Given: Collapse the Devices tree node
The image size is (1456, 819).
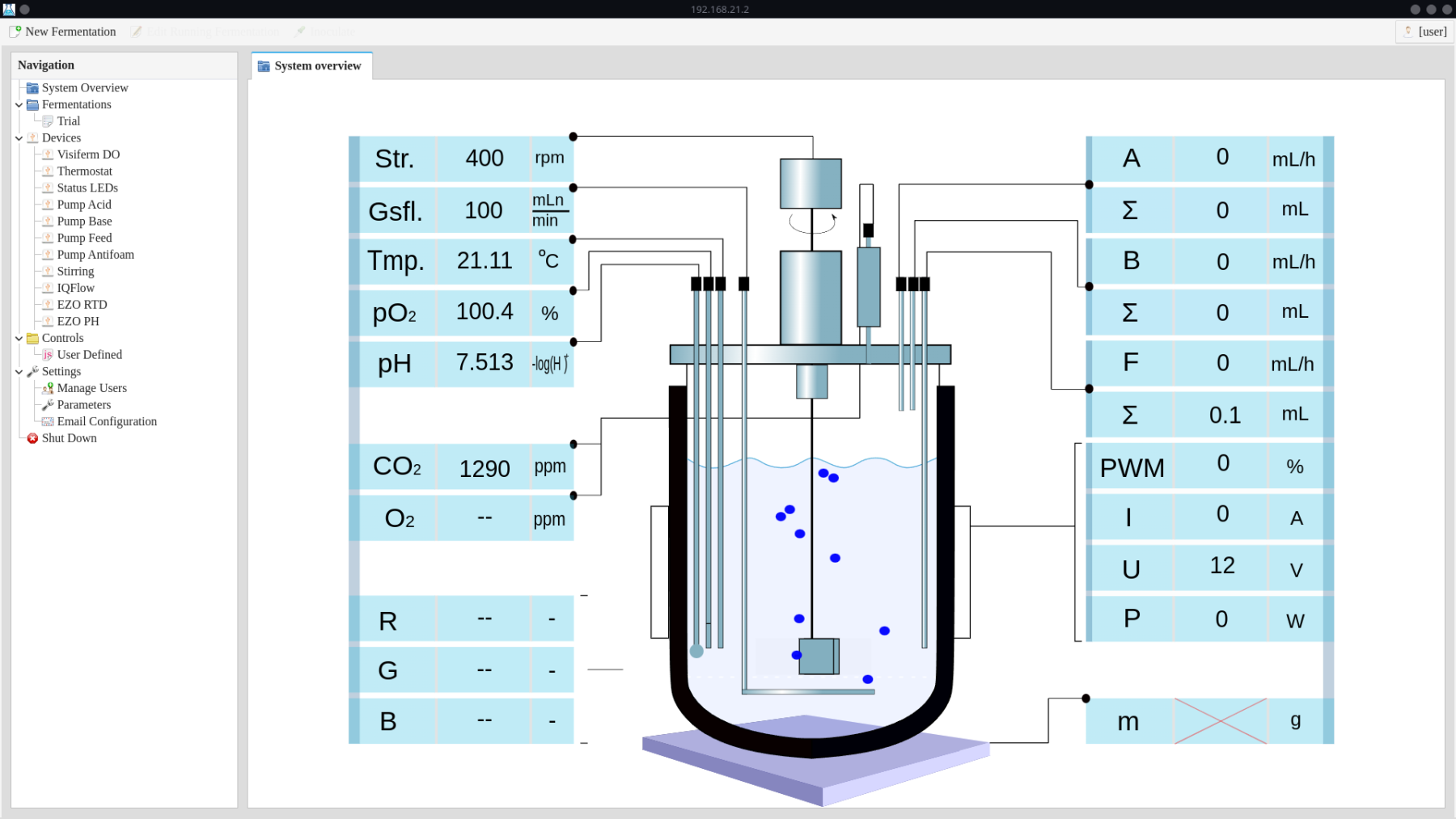Looking at the screenshot, I should point(19,138).
